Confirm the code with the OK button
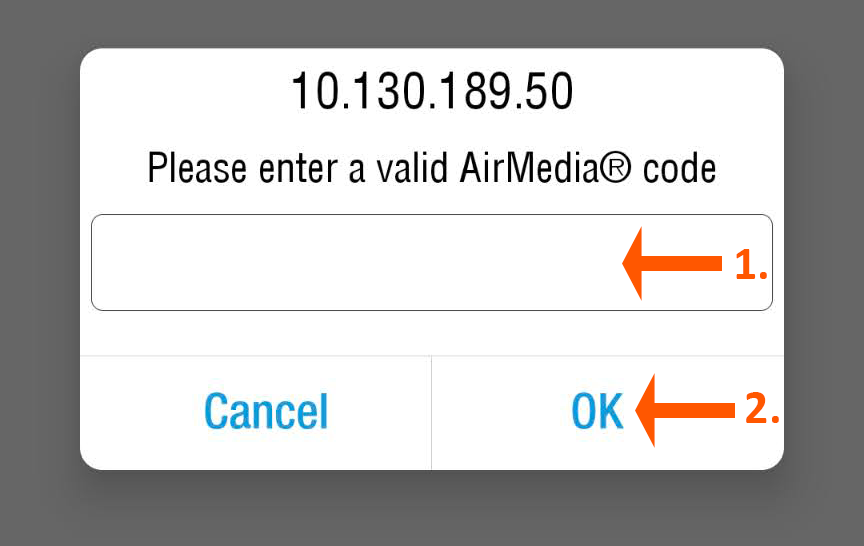The height and width of the screenshot is (546, 864). pyautogui.click(x=597, y=411)
